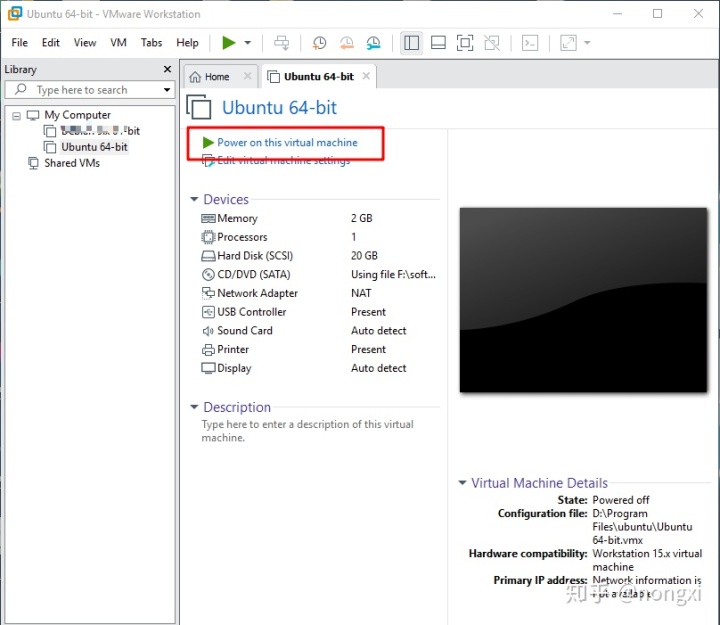Image resolution: width=720 pixels, height=625 pixels.
Task: Open the File menu
Action: [20, 43]
